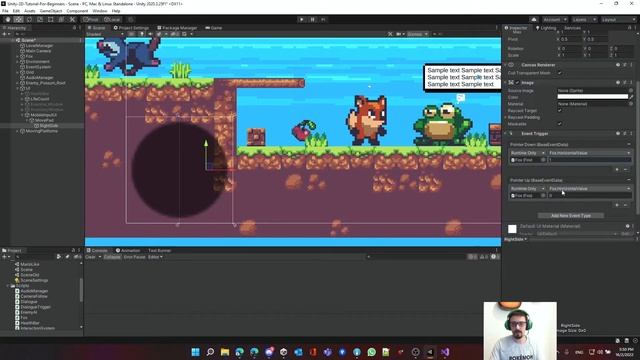This screenshot has width=640, height=360.
Task: Open Source Image object picker circle
Action: [631, 91]
